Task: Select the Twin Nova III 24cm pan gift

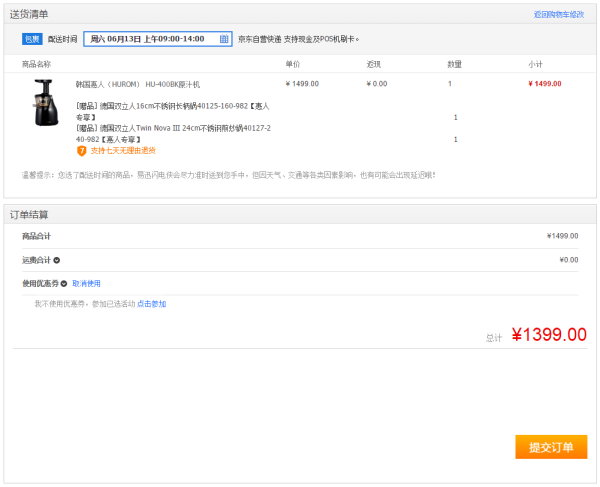Action: click(173, 134)
